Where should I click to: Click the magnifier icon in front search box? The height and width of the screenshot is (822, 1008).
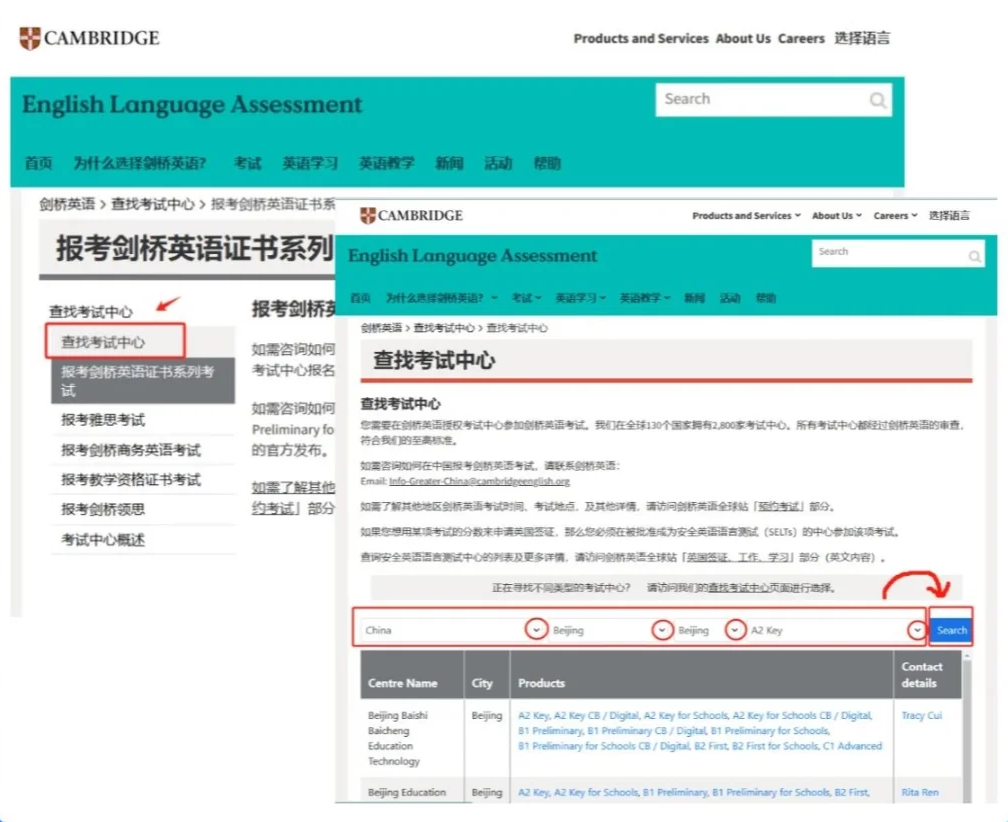pyautogui.click(x=974, y=257)
